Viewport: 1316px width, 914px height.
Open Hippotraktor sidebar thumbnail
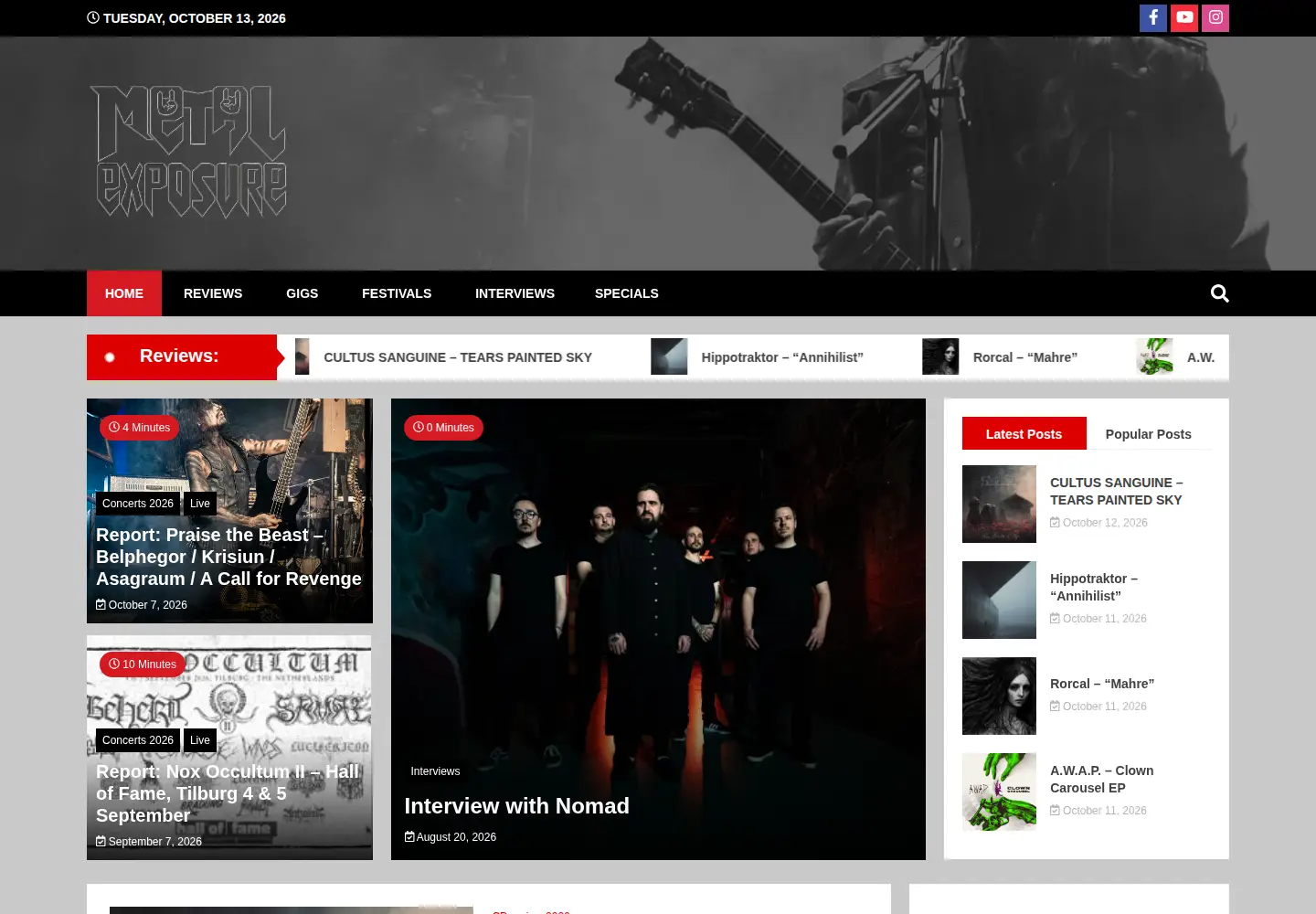tap(999, 600)
